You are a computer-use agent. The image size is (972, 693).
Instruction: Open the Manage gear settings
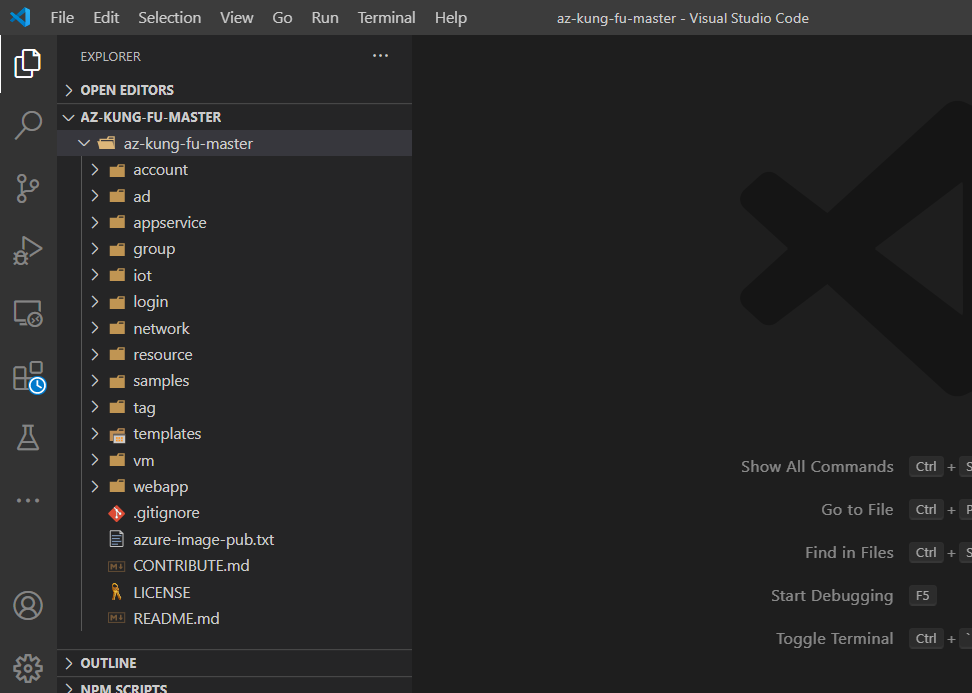click(28, 667)
